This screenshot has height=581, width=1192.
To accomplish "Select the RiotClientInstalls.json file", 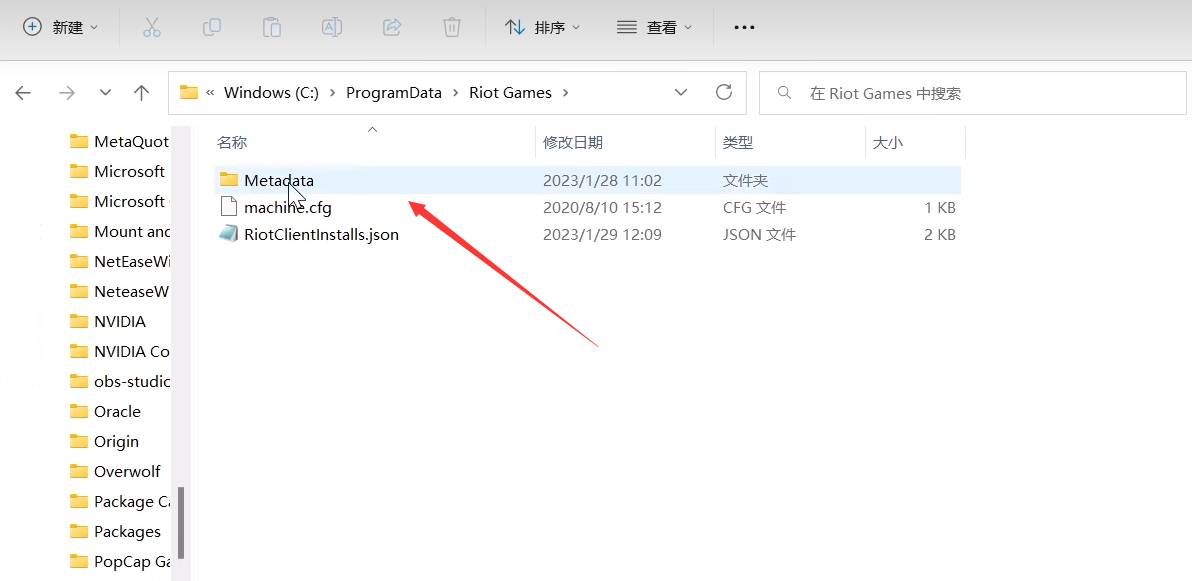I will (x=587, y=234).
